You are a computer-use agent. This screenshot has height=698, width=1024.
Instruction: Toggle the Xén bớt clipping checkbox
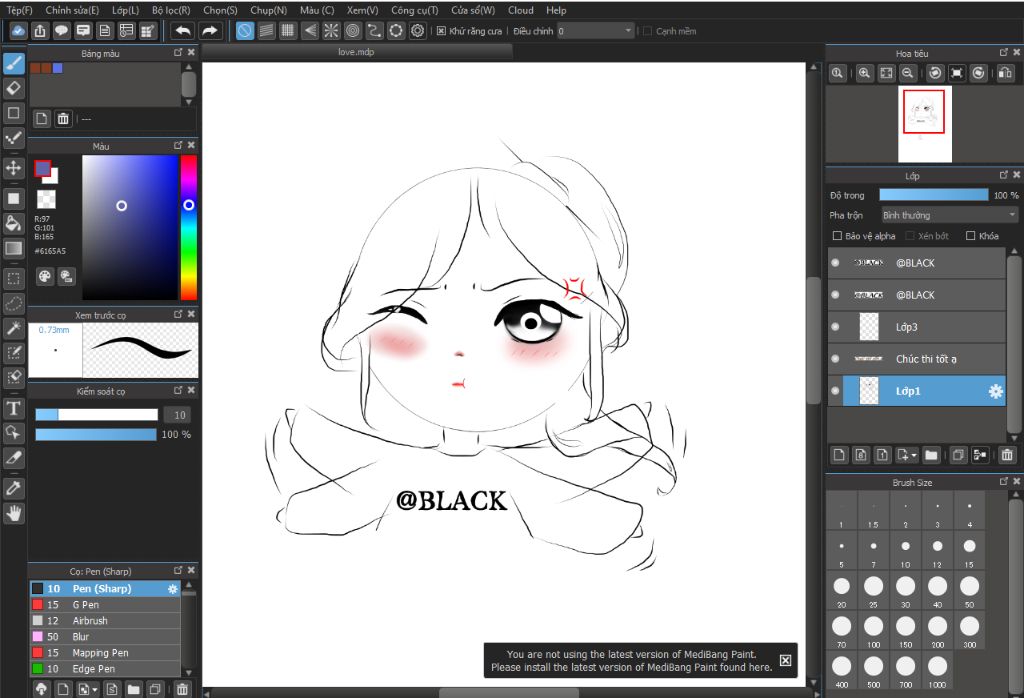[910, 236]
